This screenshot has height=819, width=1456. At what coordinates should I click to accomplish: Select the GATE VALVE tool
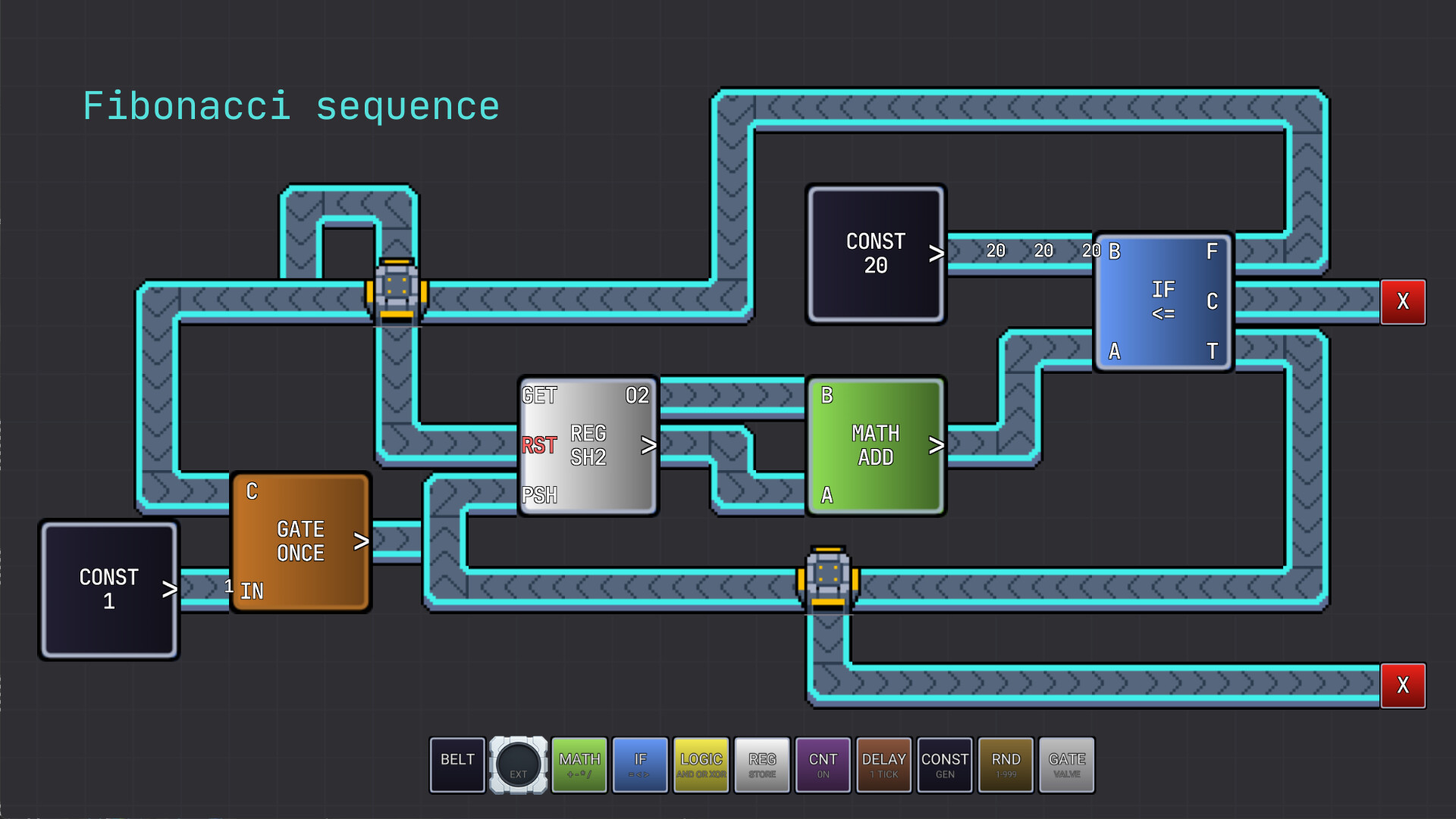point(1066,764)
